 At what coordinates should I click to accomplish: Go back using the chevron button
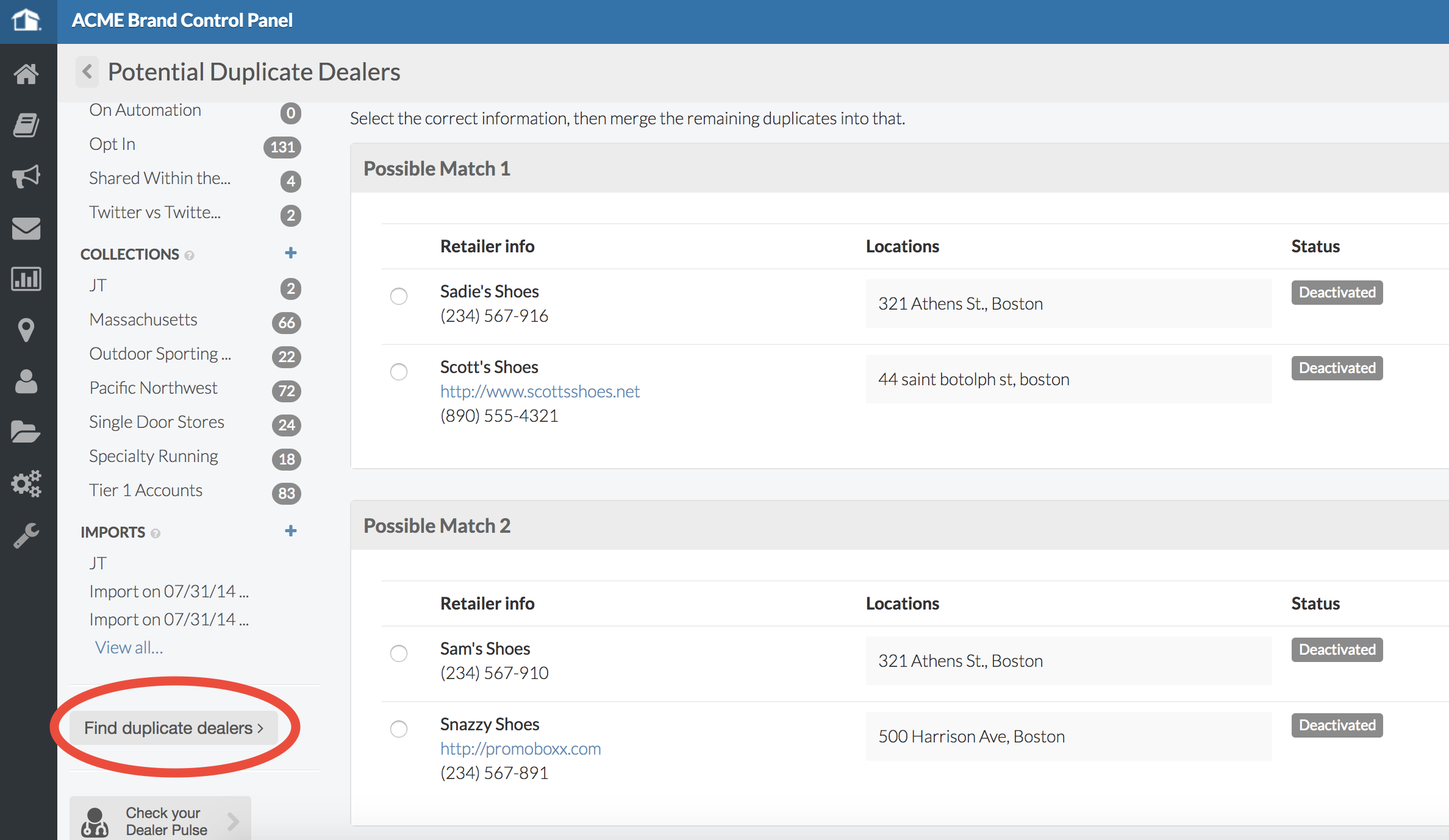pyautogui.click(x=87, y=72)
